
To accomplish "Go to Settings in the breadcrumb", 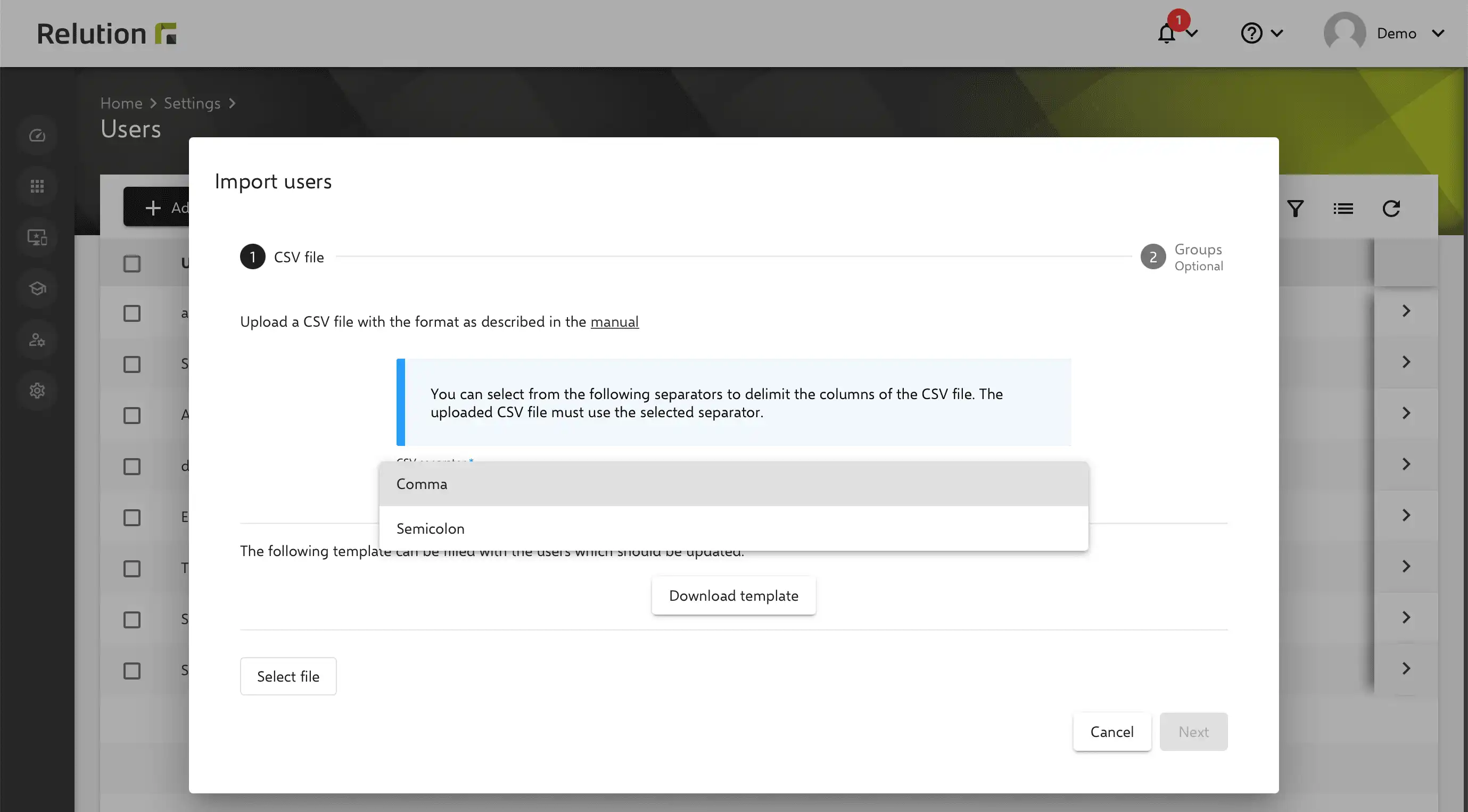I will (x=192, y=103).
